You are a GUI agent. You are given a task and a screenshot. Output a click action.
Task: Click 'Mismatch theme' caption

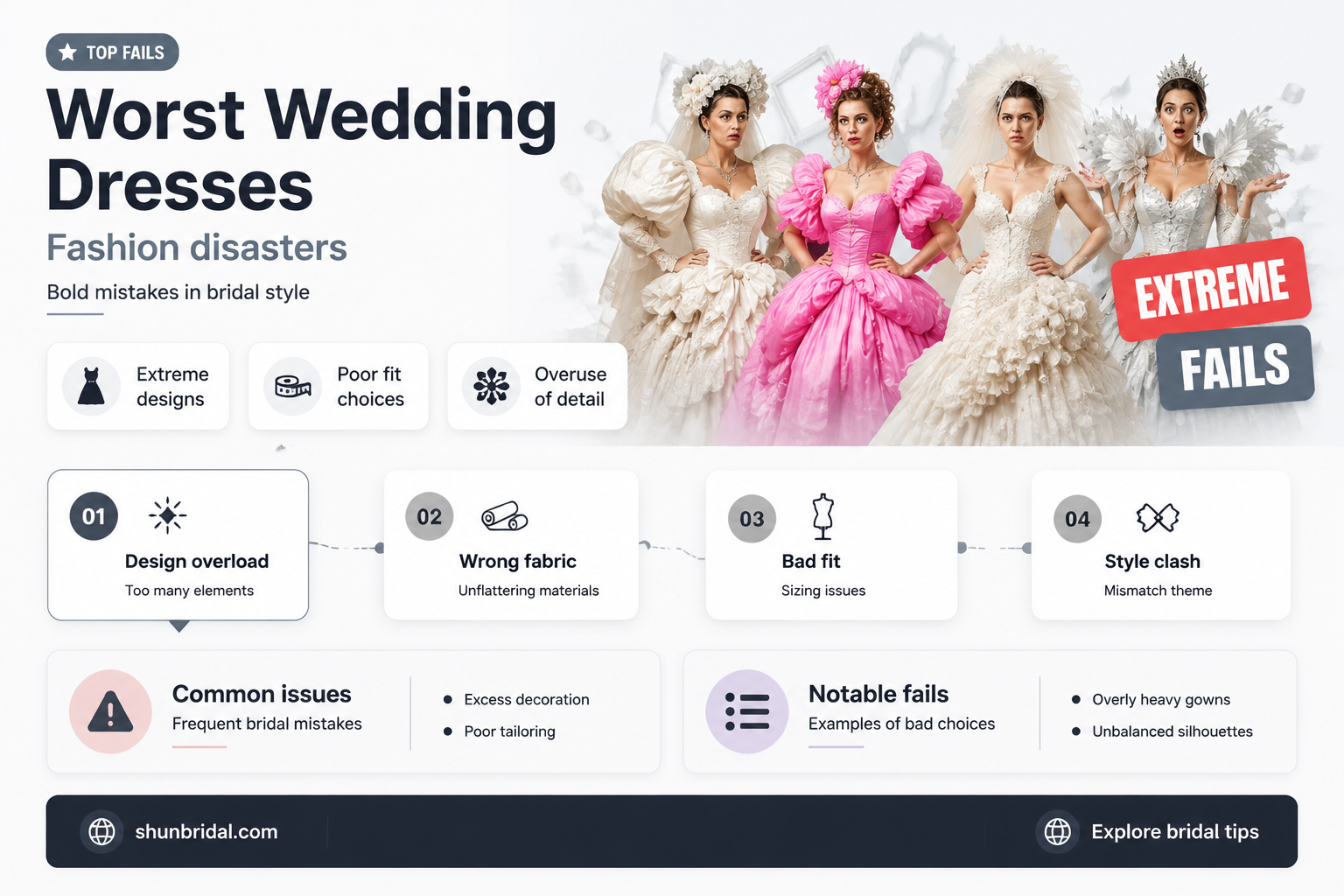1158,591
